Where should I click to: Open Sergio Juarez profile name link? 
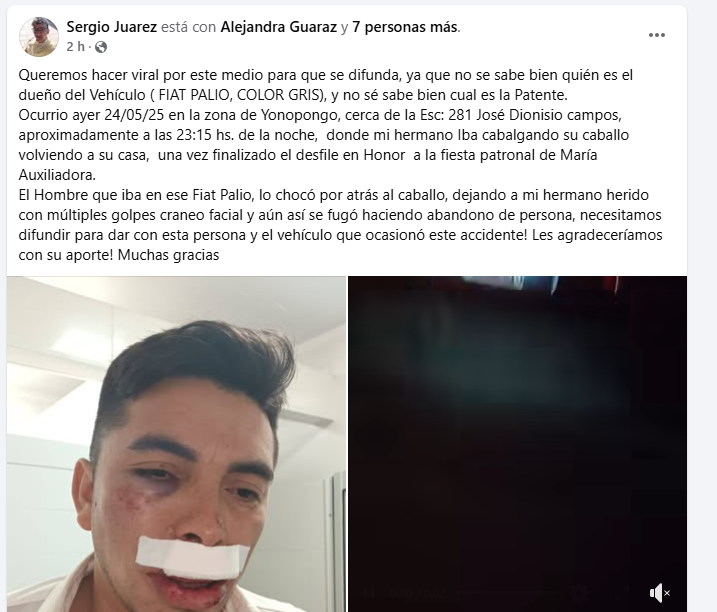tap(112, 27)
